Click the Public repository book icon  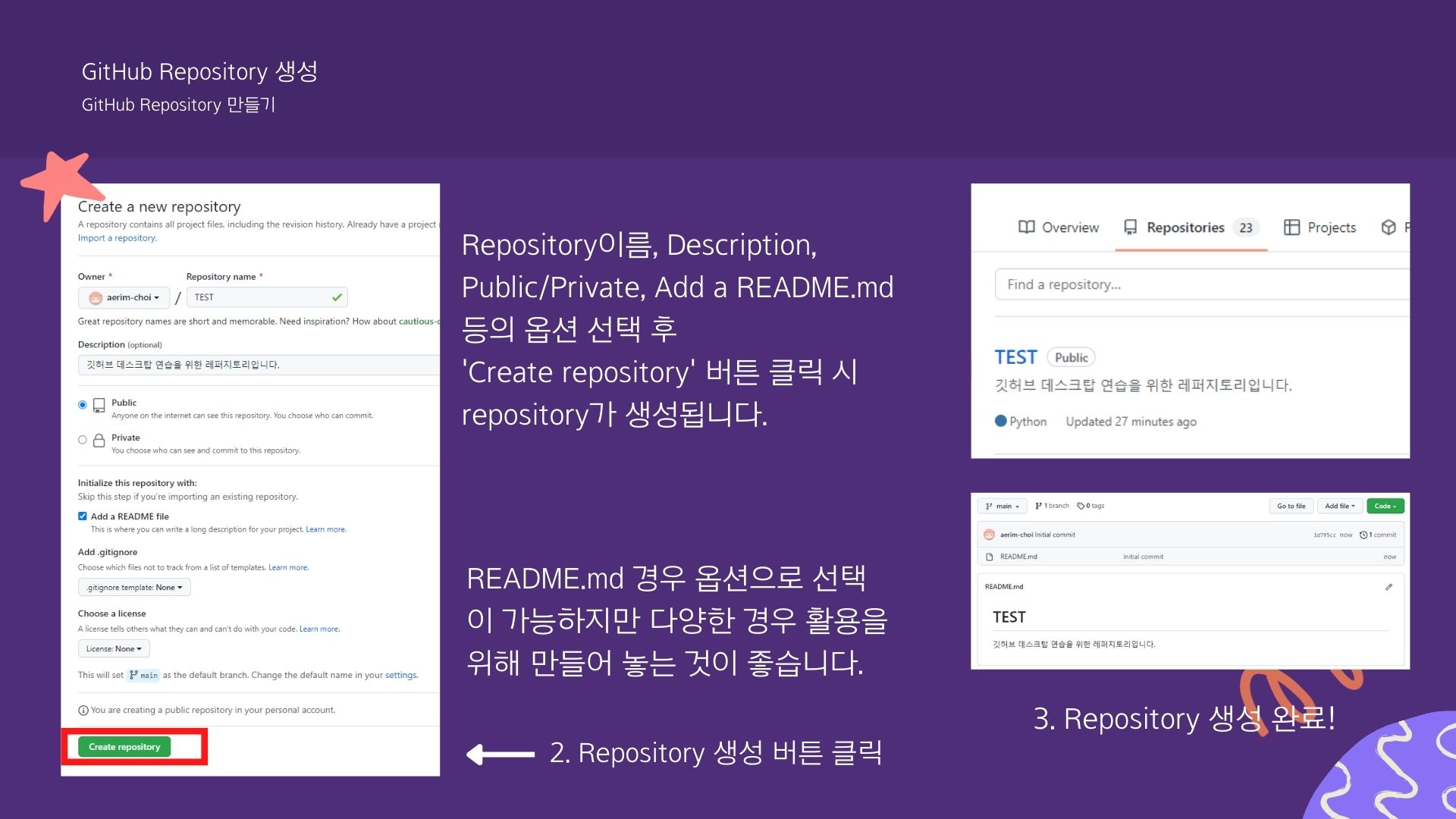[x=99, y=406]
